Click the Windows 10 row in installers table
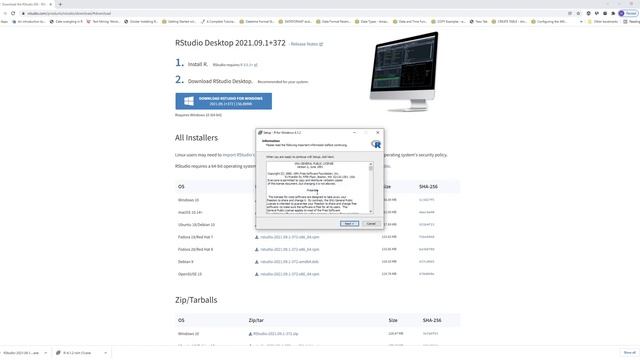640x360 pixels. 188,200
